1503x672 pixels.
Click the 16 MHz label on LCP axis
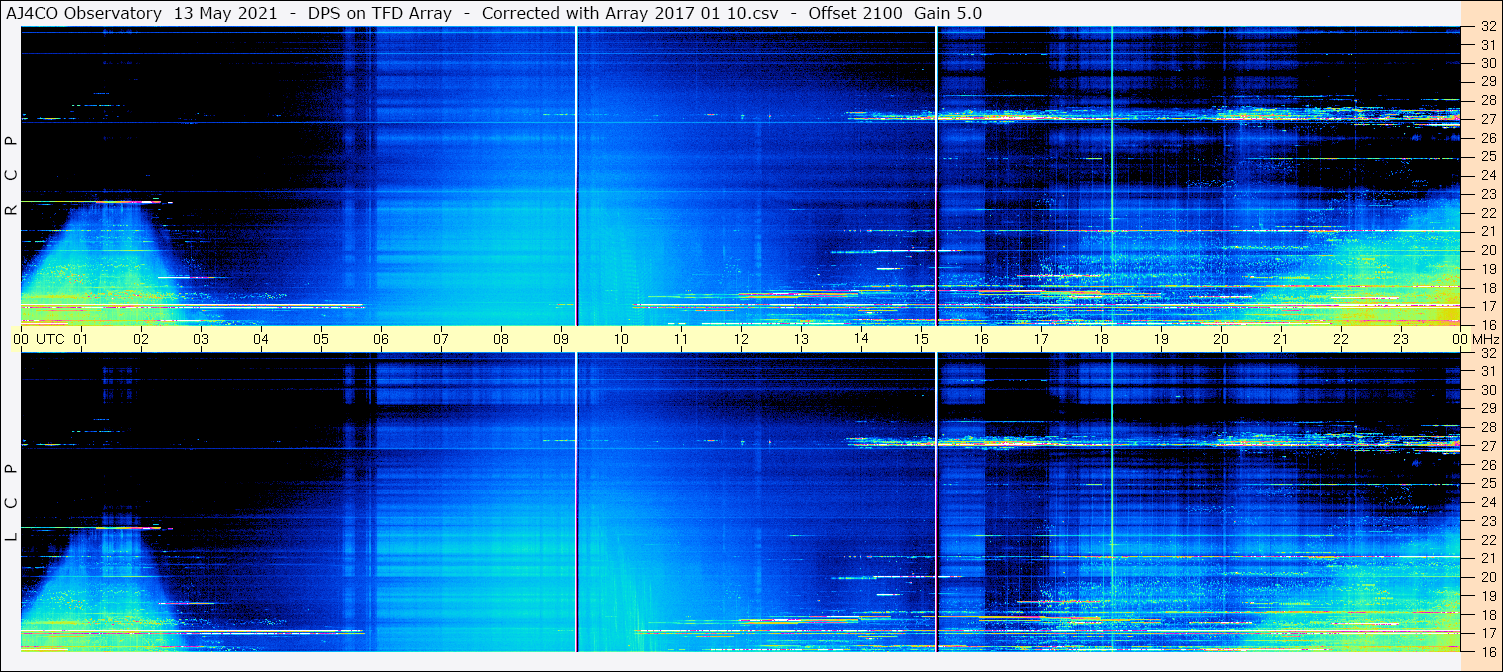[1487, 651]
